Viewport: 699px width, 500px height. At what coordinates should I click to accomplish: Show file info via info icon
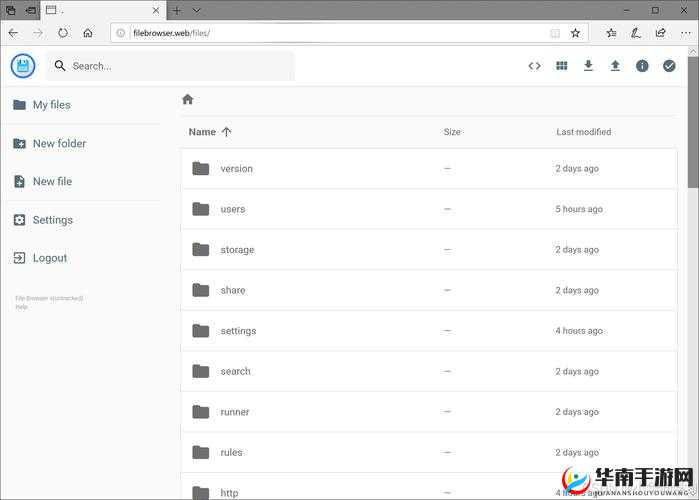click(x=642, y=66)
